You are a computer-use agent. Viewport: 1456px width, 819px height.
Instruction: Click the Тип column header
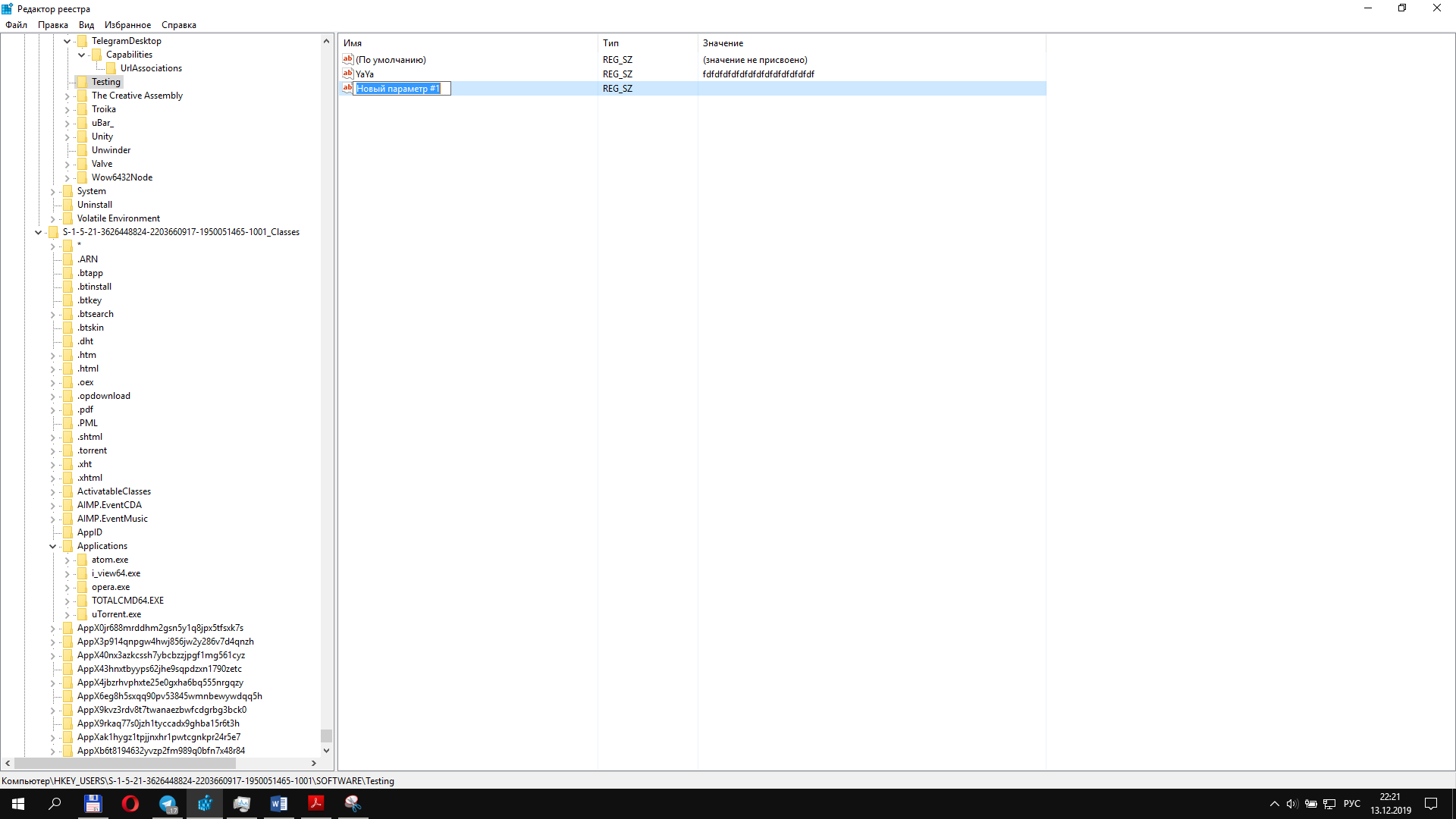click(648, 43)
